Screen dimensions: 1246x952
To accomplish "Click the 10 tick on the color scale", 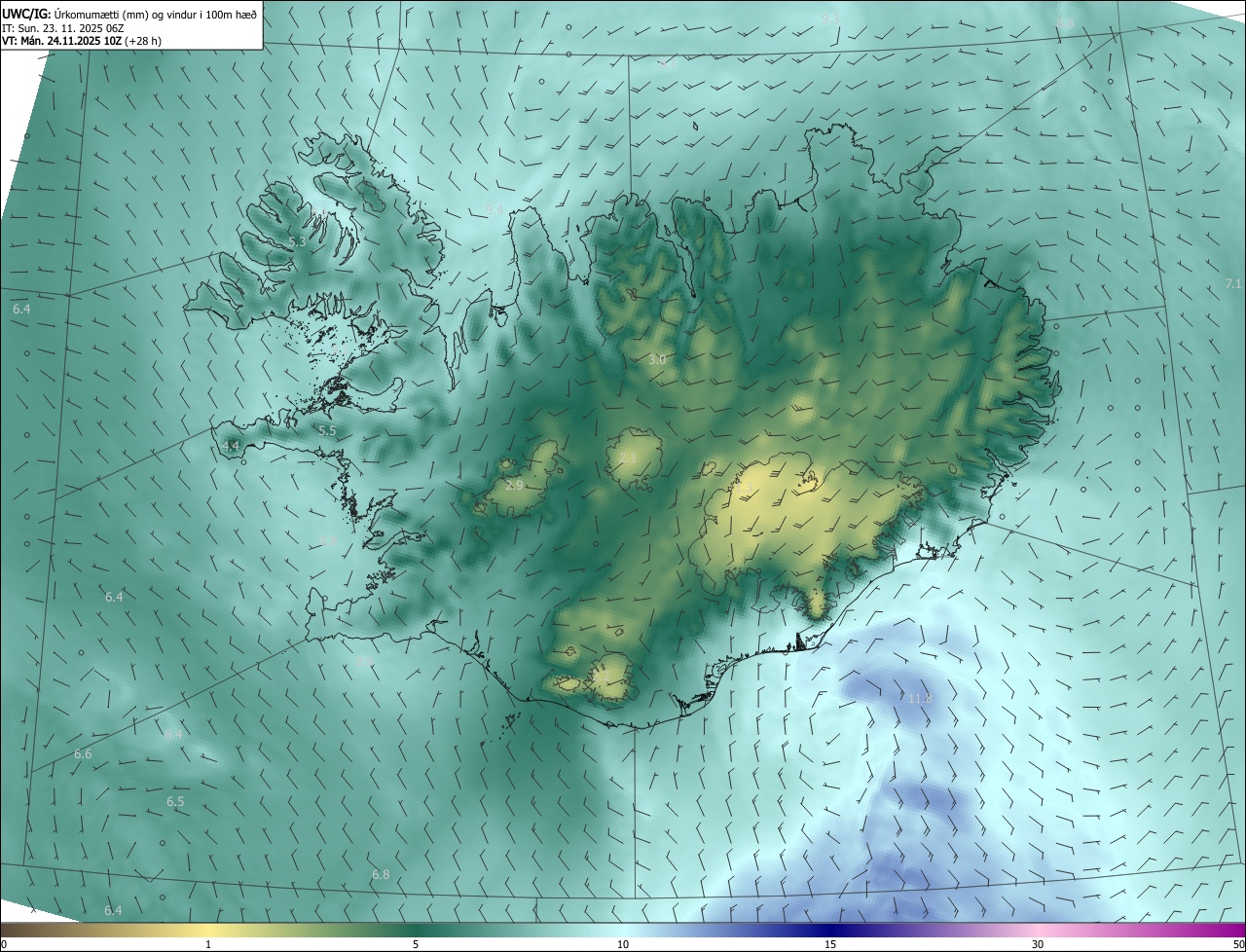I will (623, 944).
